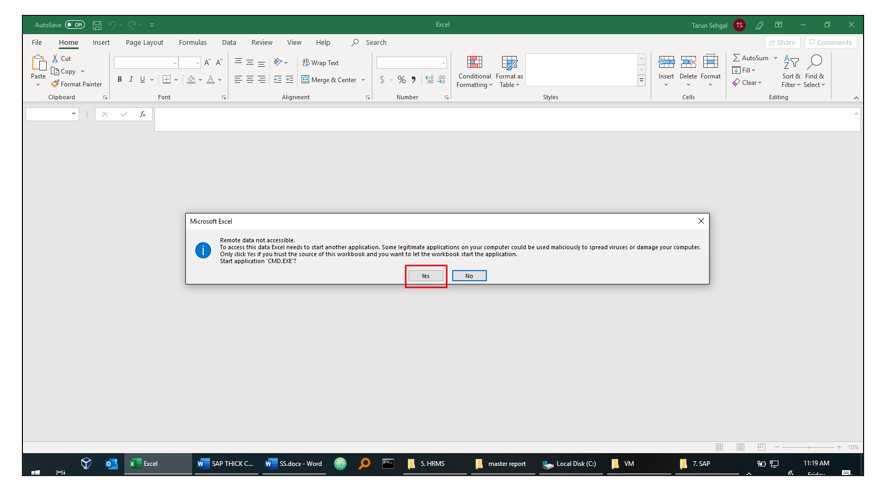Click the Delete cells icon
The width and height of the screenshot is (880, 486).
[688, 62]
